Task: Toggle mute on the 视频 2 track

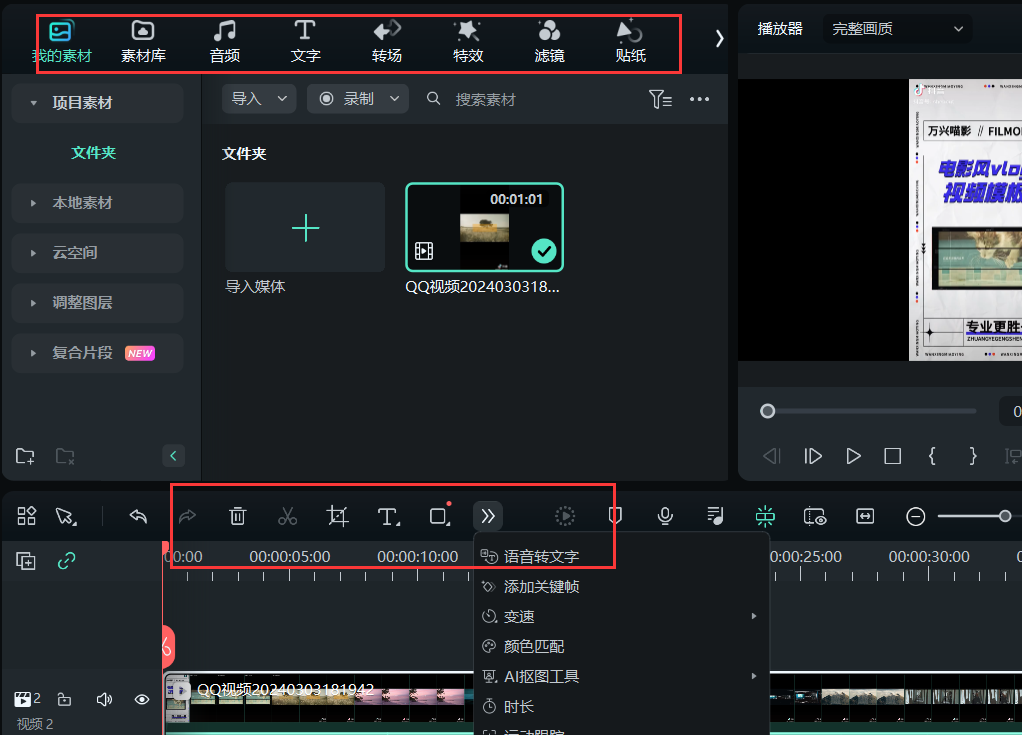Action: 104,699
